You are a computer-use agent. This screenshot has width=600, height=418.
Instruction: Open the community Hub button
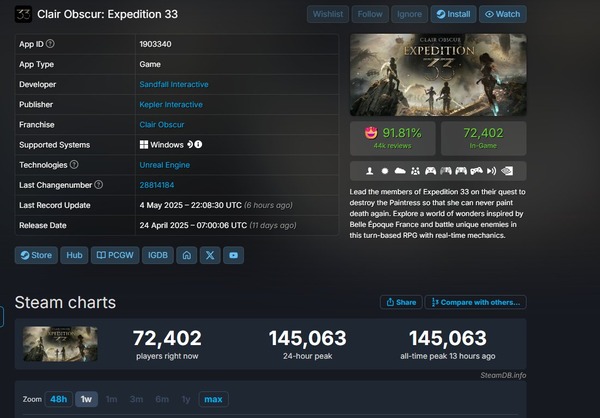[x=74, y=255]
